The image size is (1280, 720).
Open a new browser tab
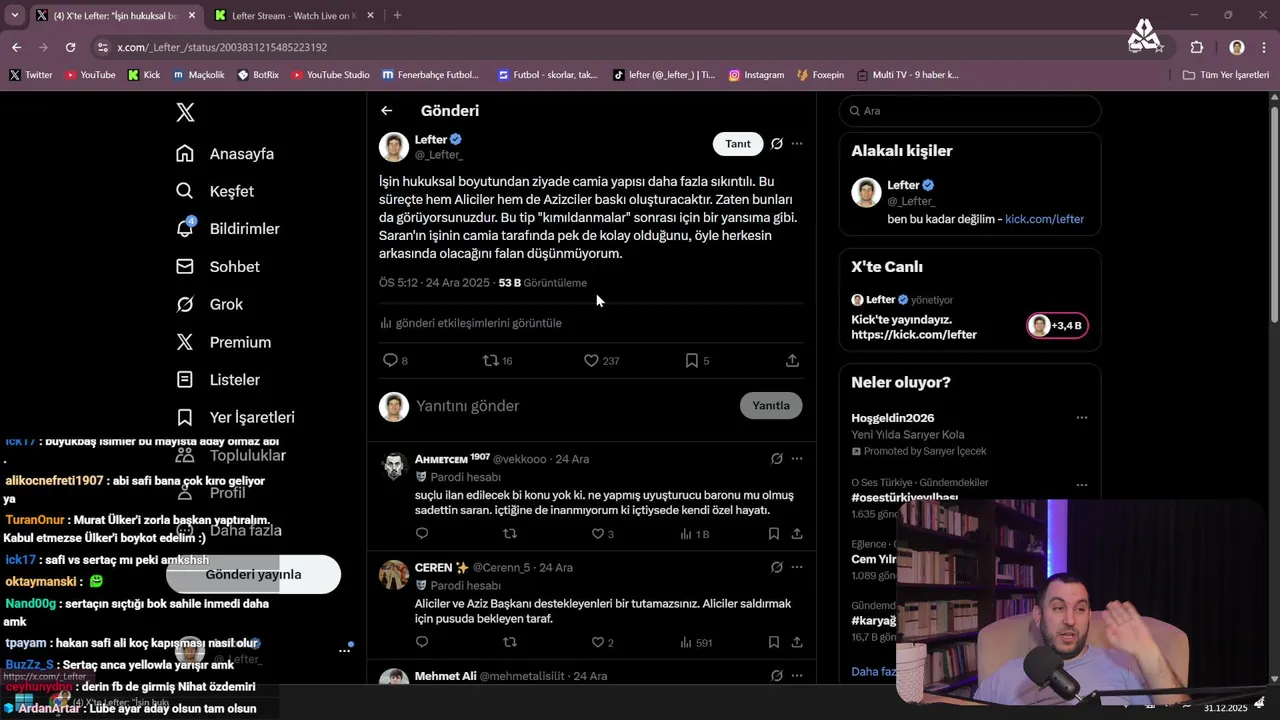point(397,16)
